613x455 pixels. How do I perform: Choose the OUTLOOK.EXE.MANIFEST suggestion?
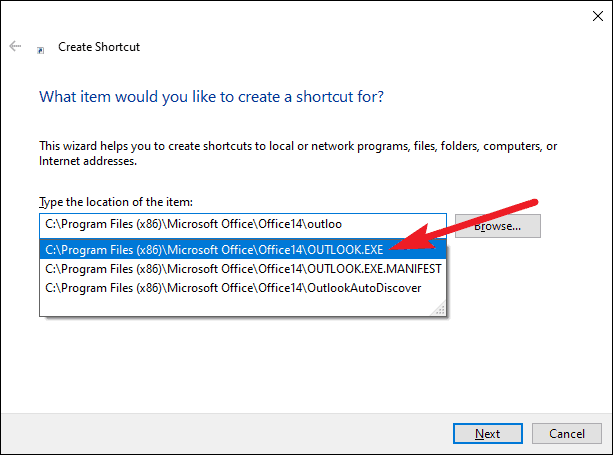242,269
